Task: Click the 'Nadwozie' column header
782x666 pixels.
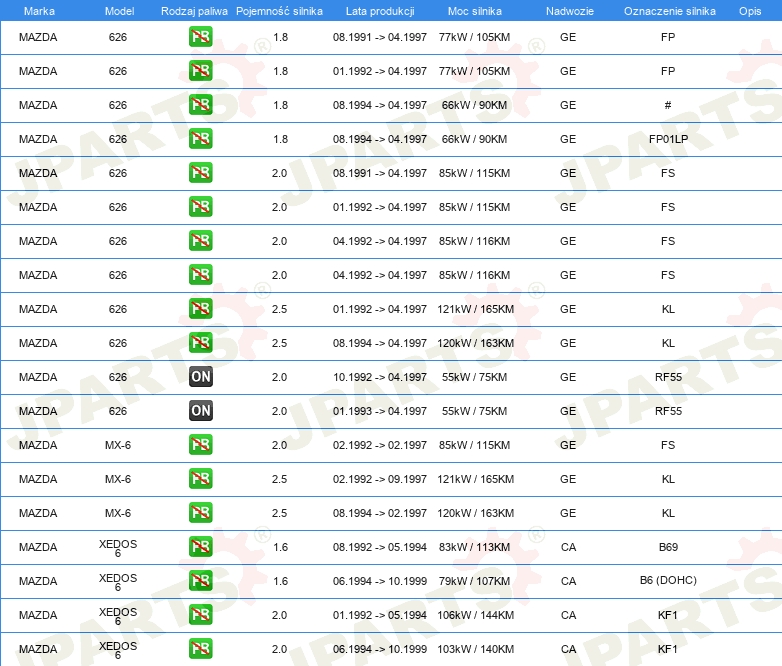Action: pyautogui.click(x=570, y=11)
